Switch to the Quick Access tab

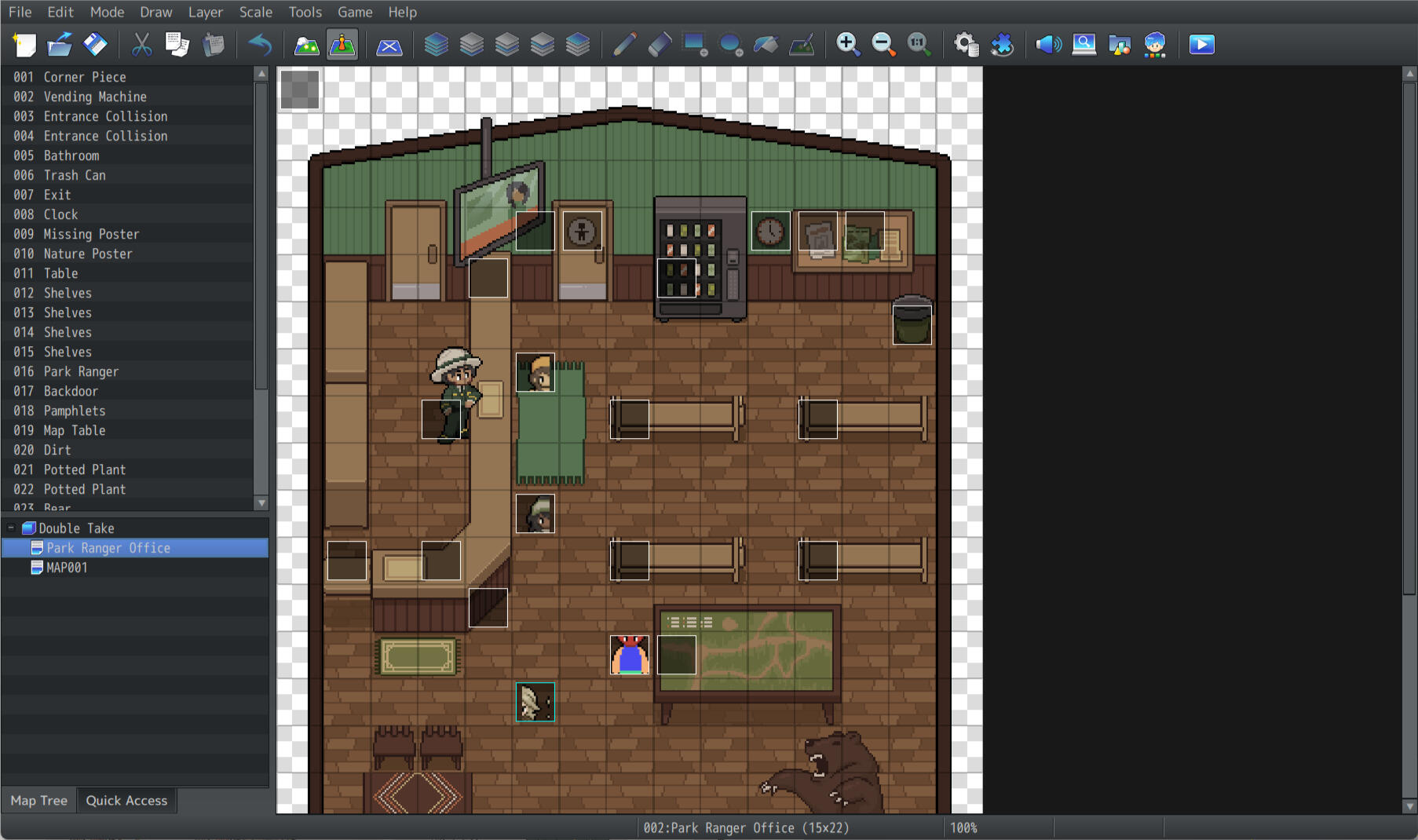126,801
